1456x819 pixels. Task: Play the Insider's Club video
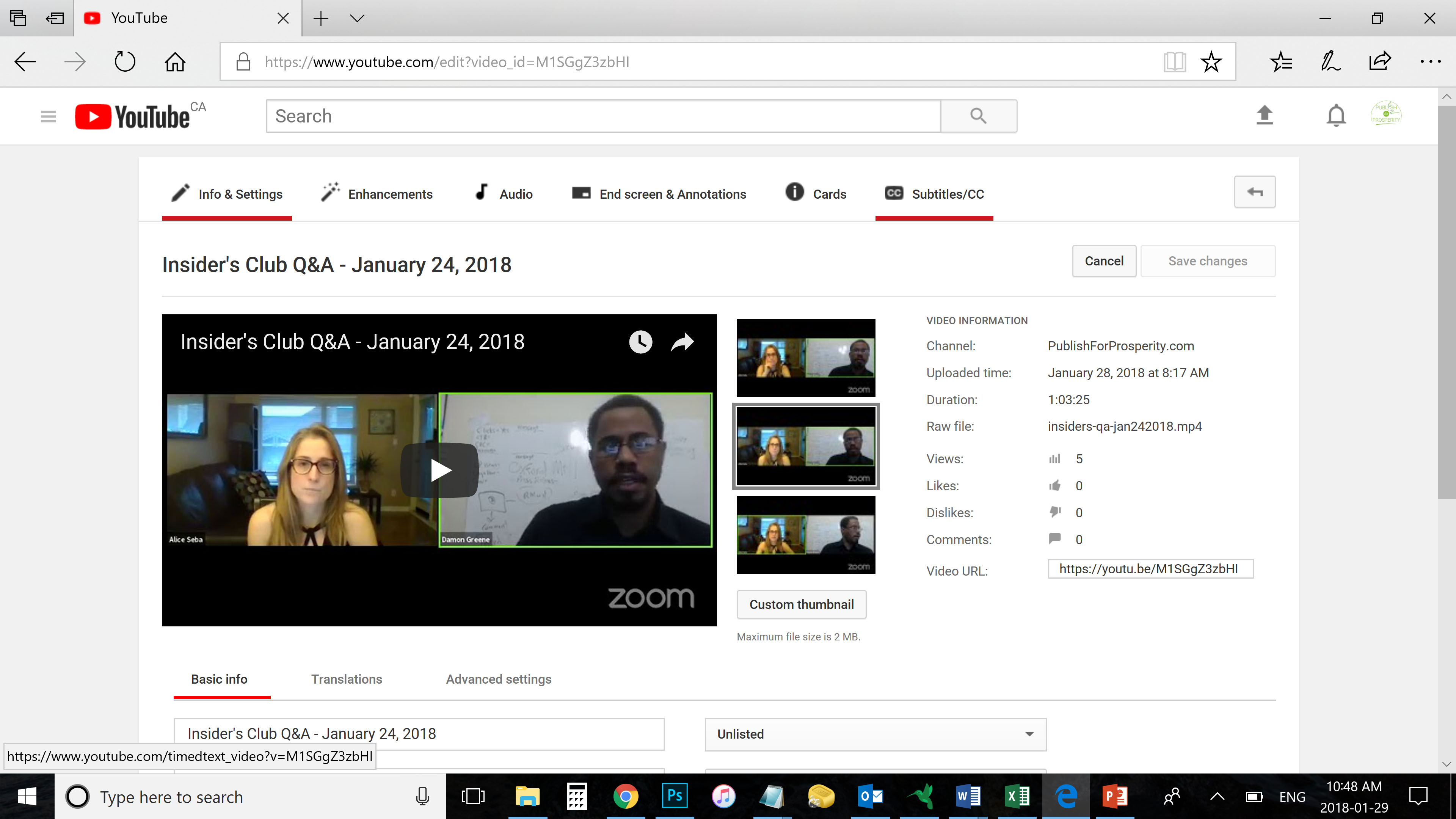(x=439, y=470)
